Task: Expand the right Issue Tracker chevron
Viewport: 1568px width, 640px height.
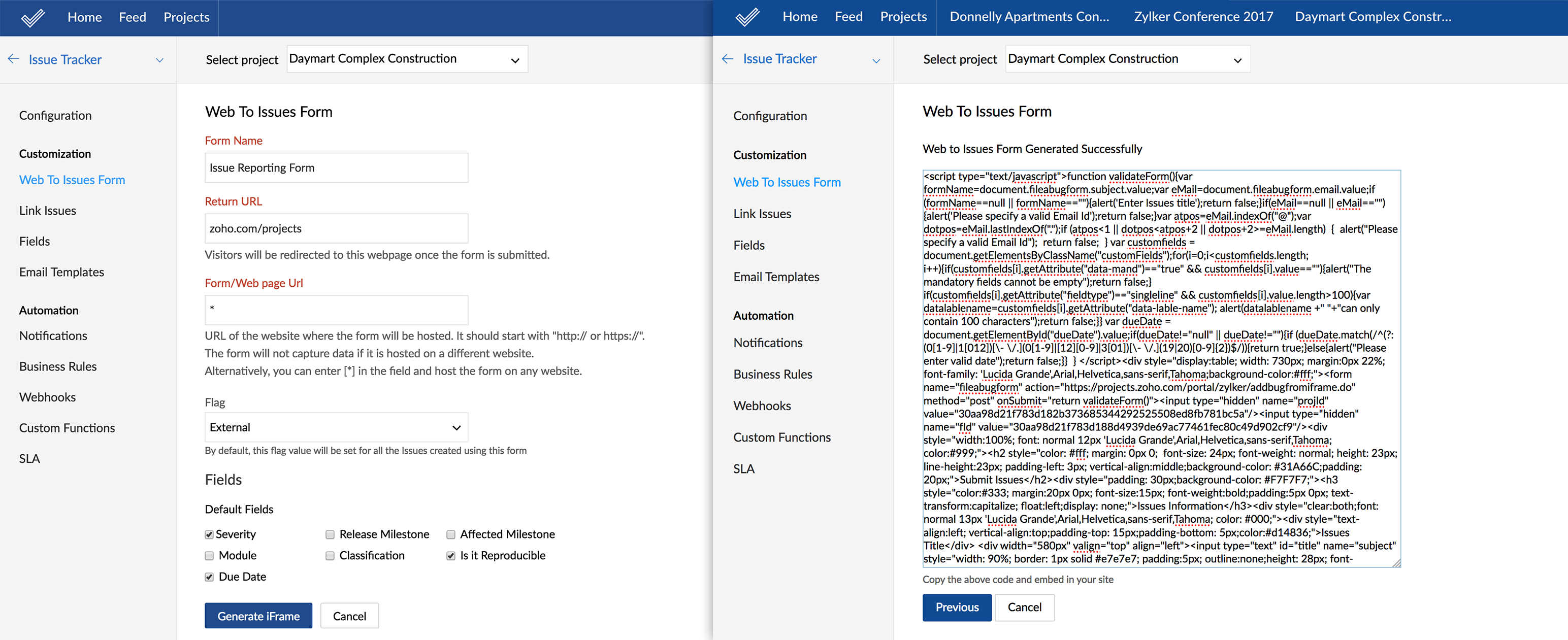Action: [x=876, y=60]
